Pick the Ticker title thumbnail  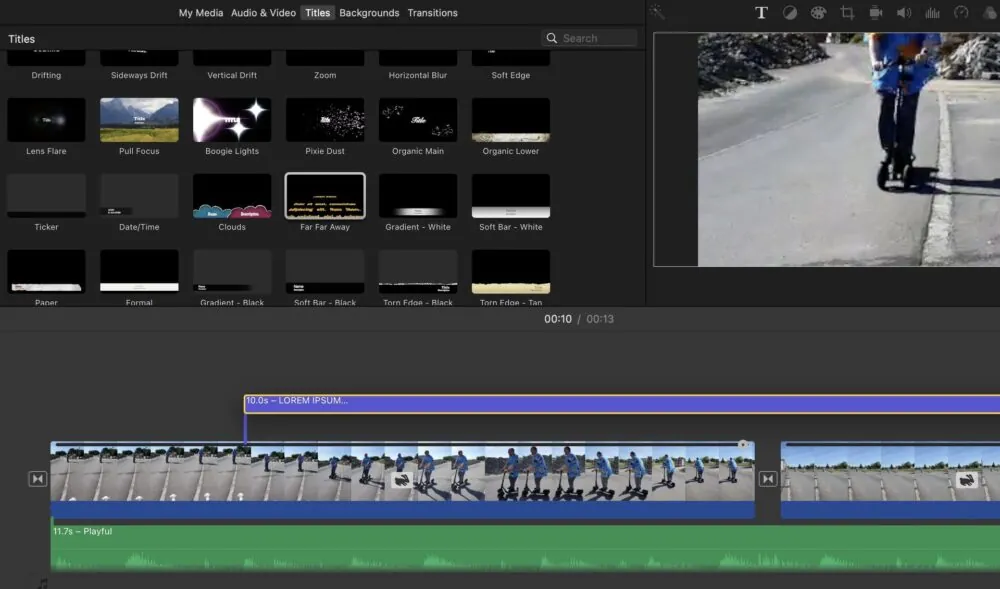[x=46, y=196]
